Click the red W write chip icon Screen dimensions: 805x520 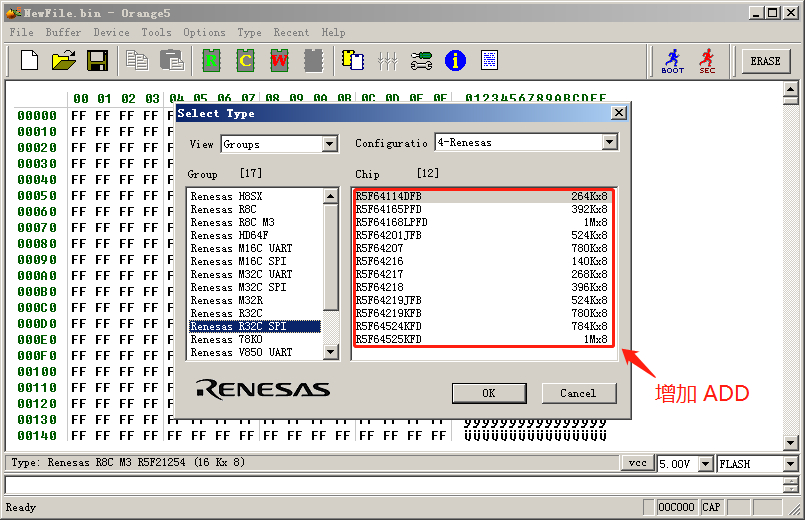(279, 61)
